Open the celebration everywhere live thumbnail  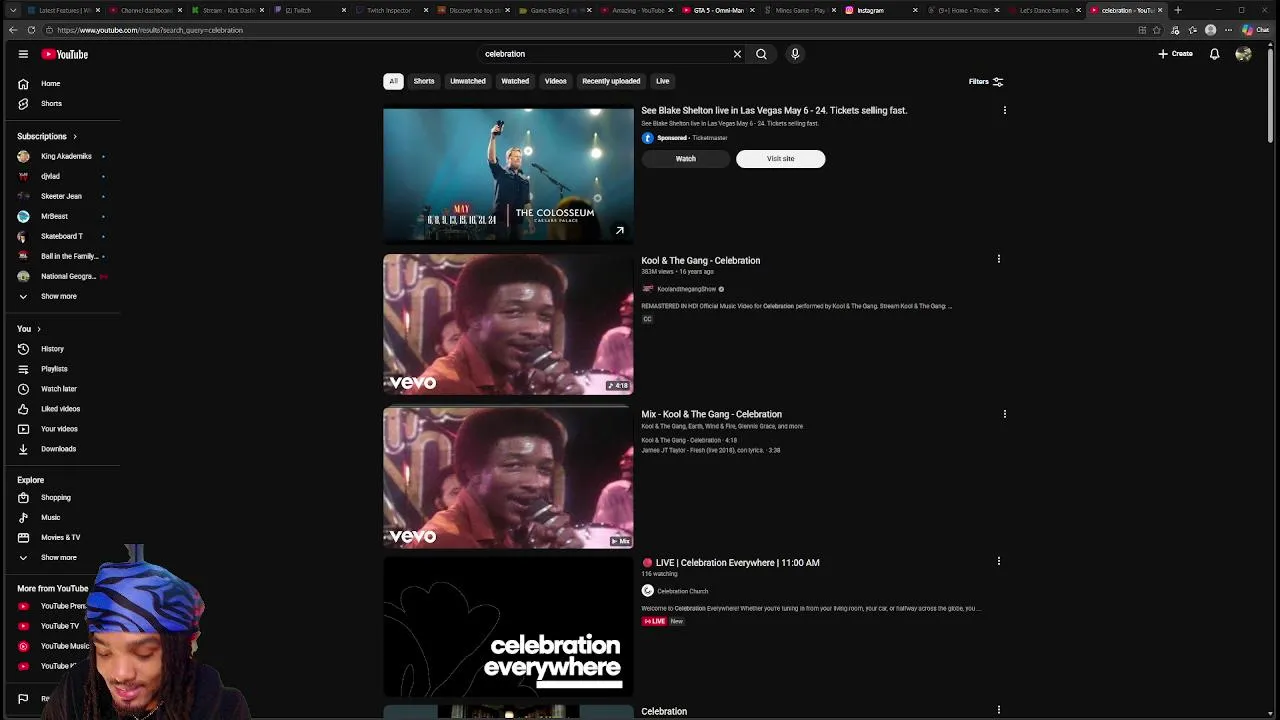click(508, 626)
